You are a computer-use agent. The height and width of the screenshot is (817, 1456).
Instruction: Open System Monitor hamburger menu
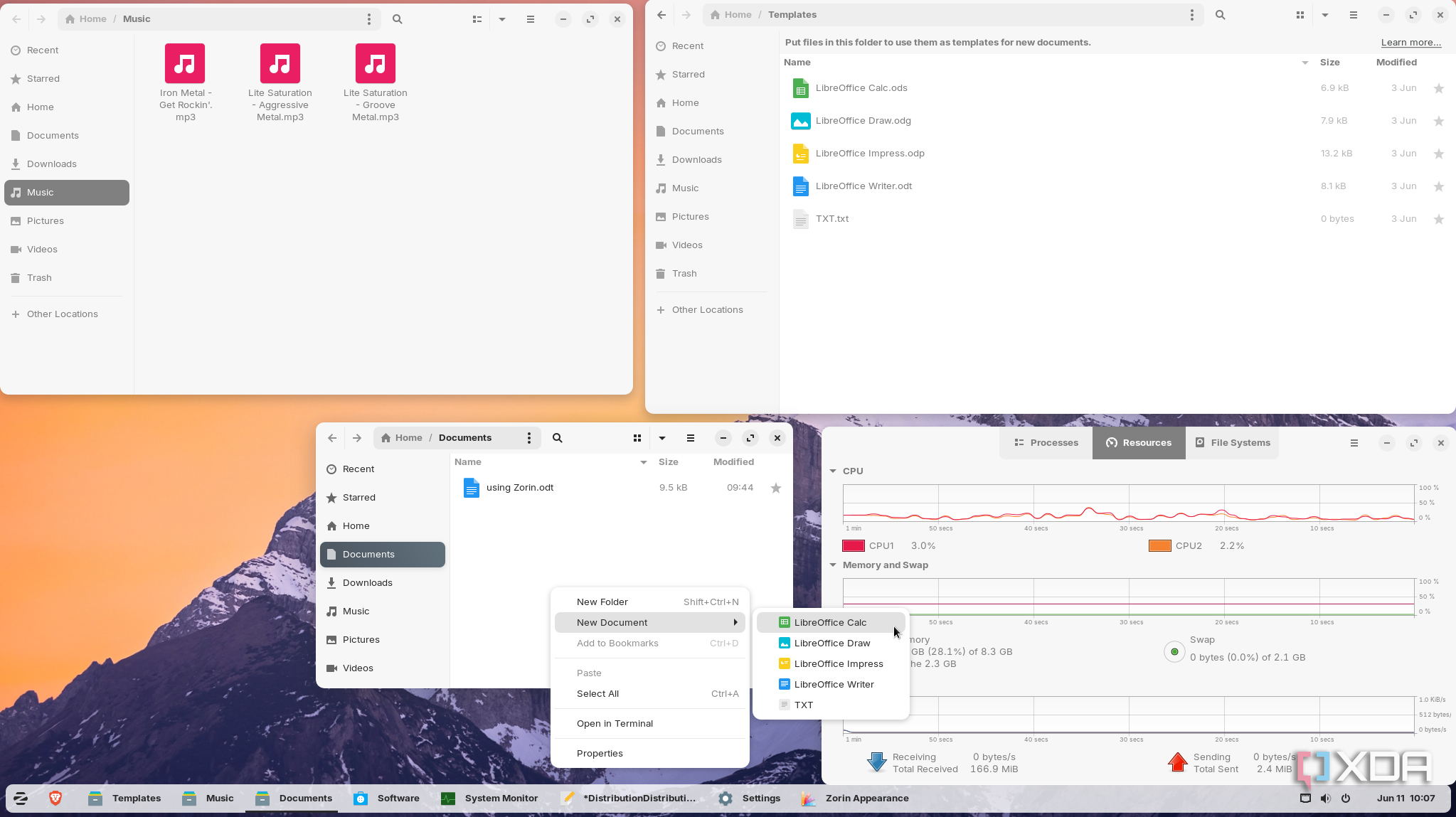(x=1354, y=443)
